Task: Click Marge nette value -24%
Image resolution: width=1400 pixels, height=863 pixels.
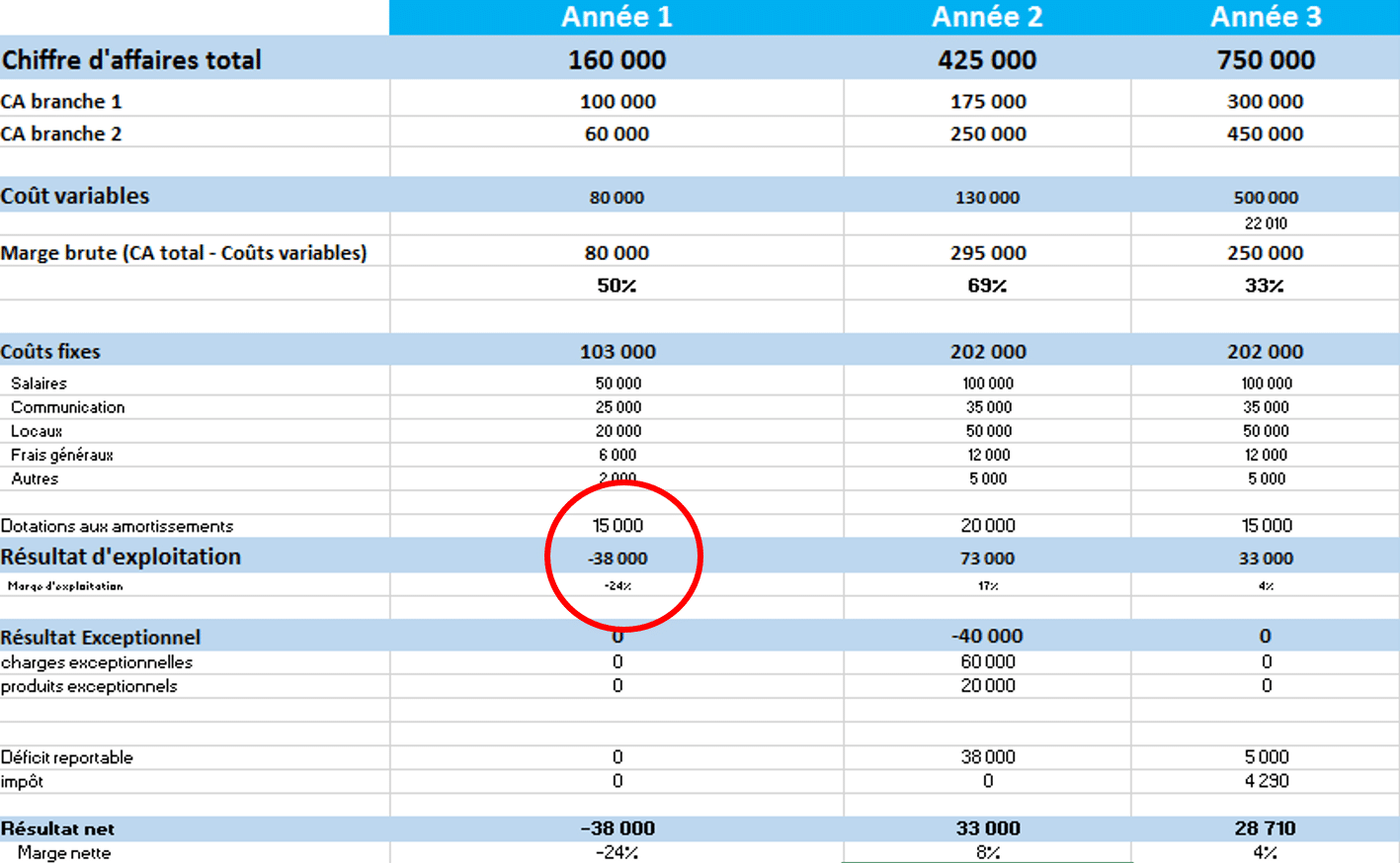Action: 618,852
